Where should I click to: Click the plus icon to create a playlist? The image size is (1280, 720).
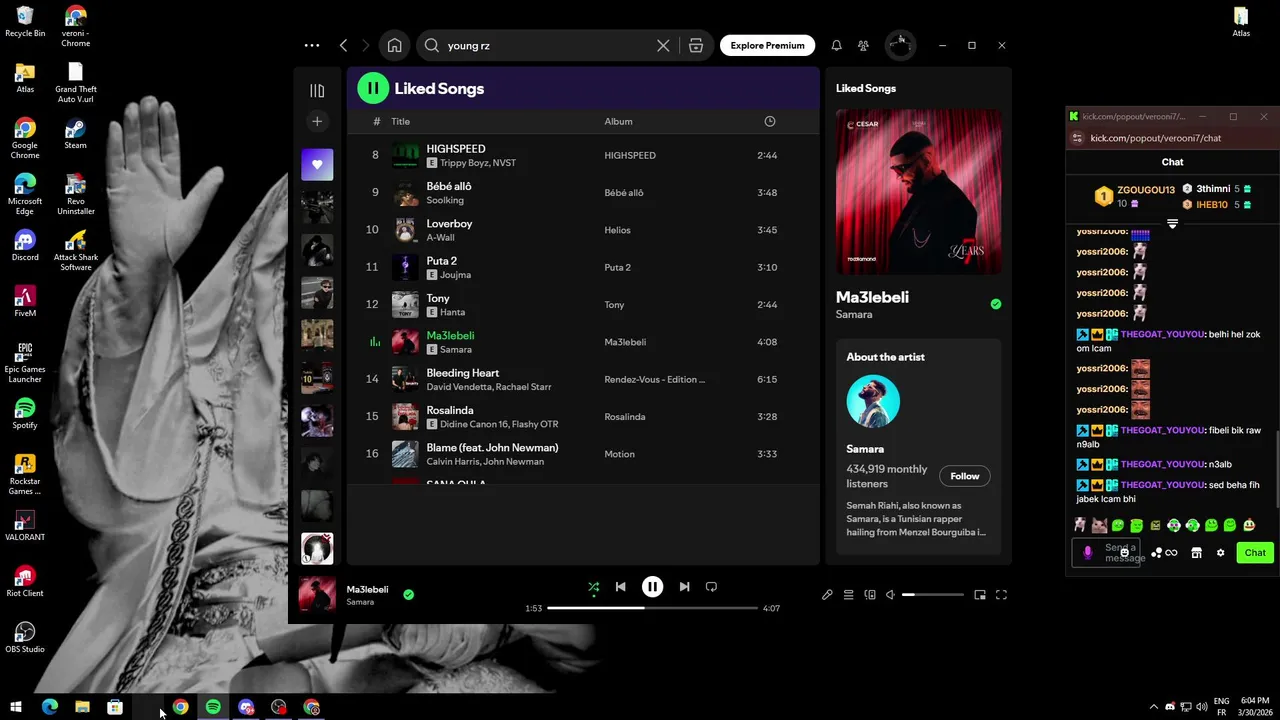tap(317, 121)
